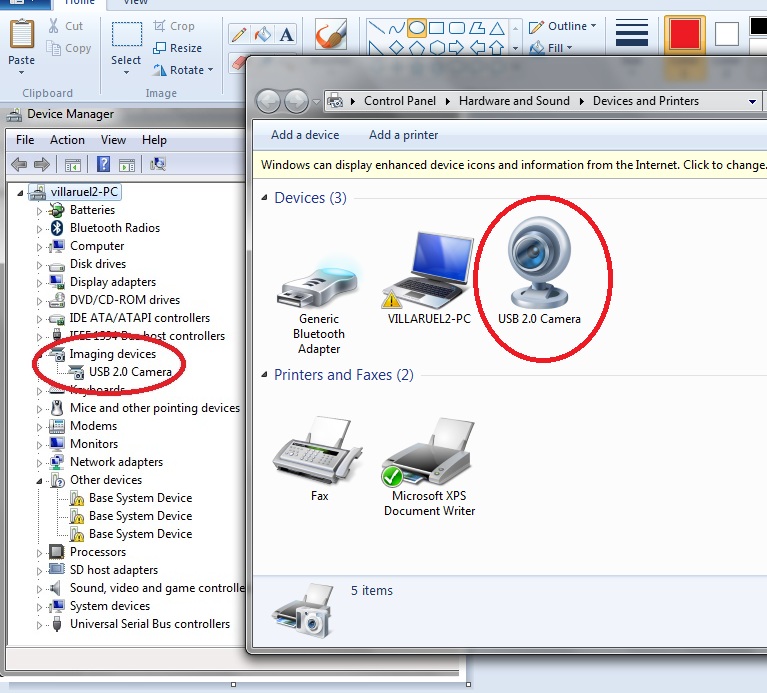Select USB 2.0 Camera tree item
The width and height of the screenshot is (767, 693).
(x=130, y=372)
